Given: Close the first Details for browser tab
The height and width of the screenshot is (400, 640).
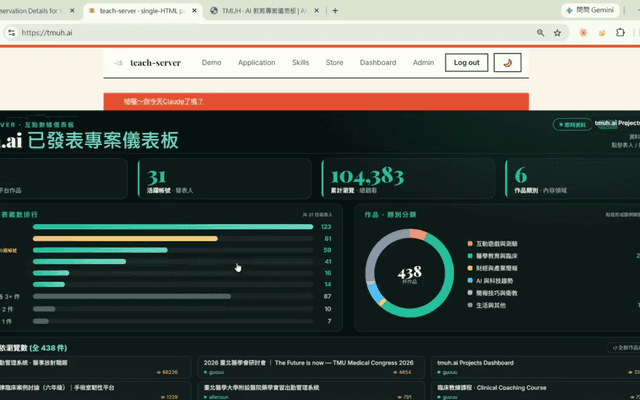Looking at the screenshot, I should (x=72, y=11).
